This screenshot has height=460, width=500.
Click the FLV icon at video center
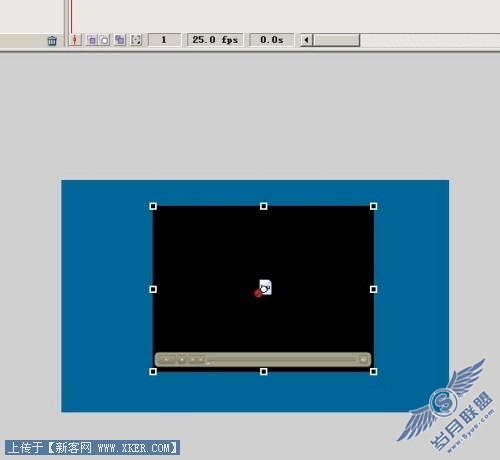tap(265, 287)
